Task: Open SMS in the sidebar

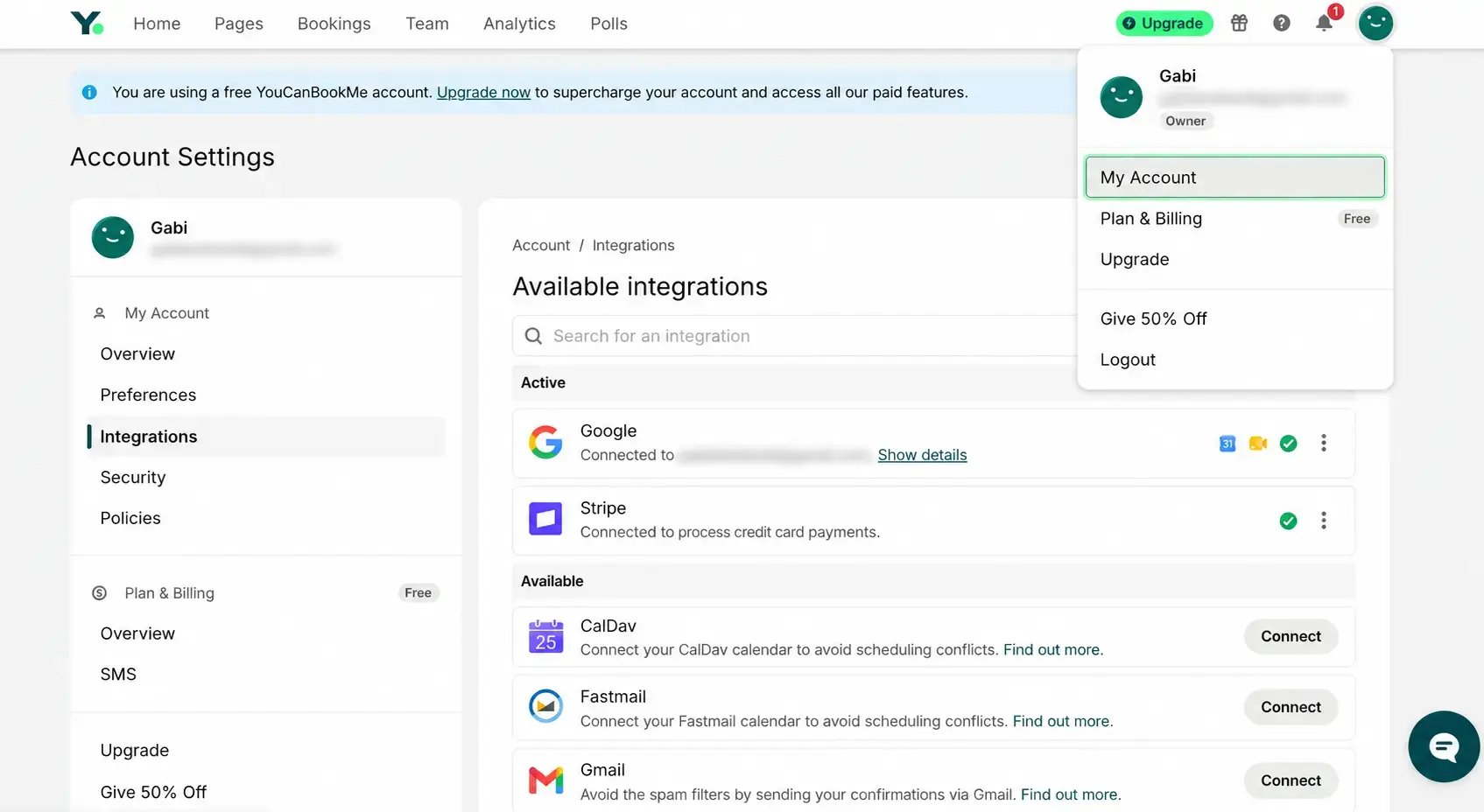Action: [118, 674]
